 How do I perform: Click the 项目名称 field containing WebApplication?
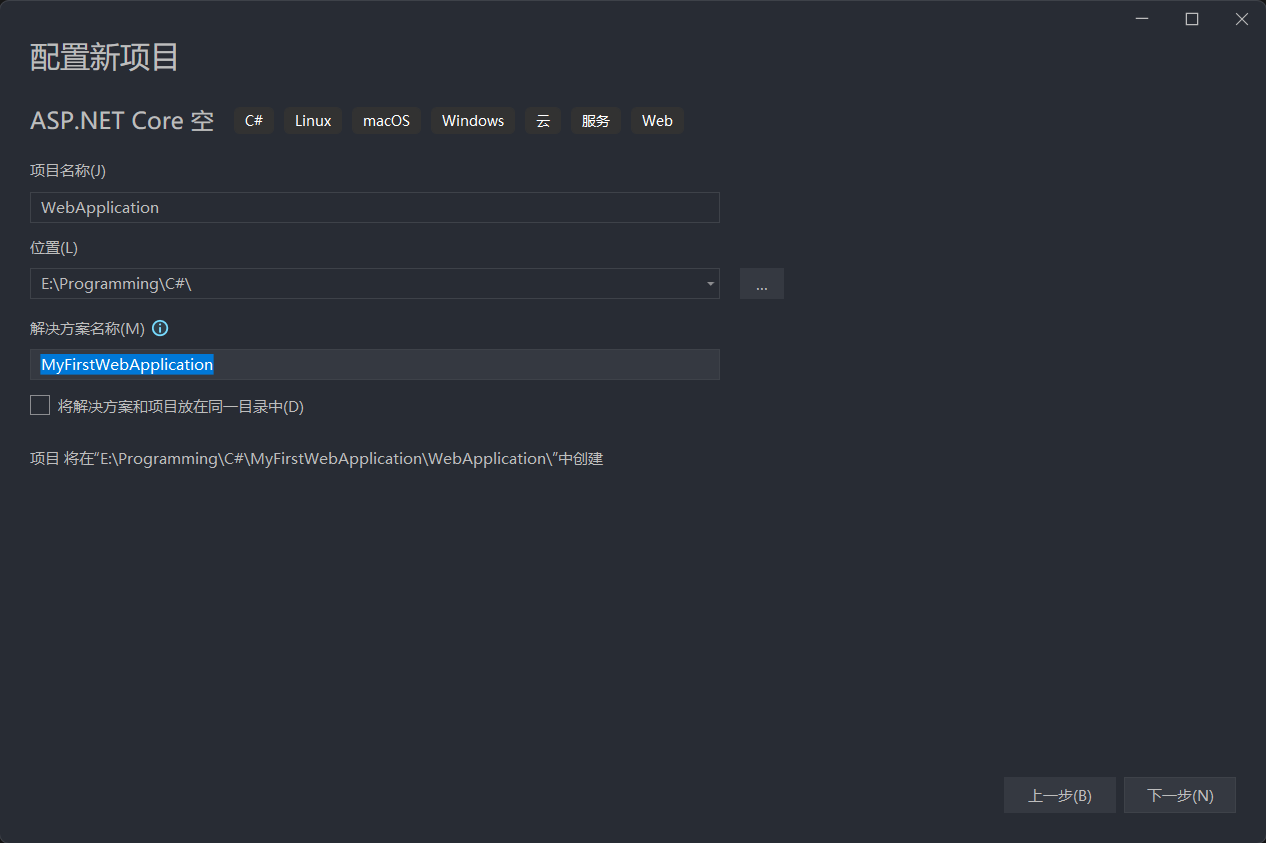pyautogui.click(x=374, y=208)
